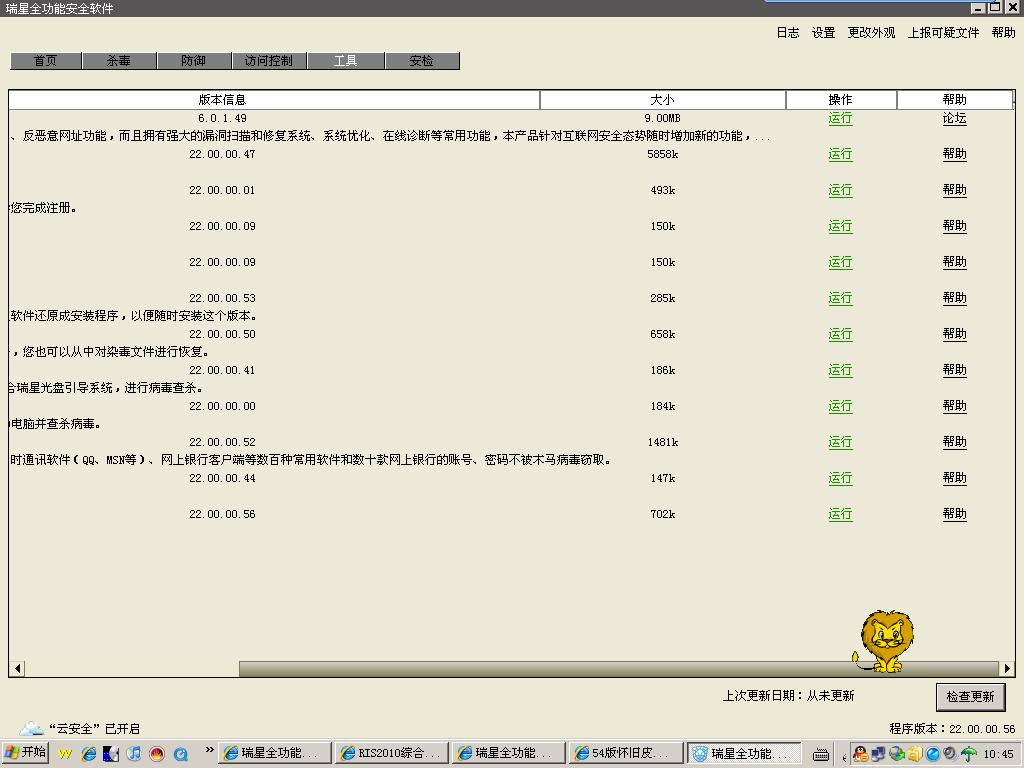Activate the shield-icon 瑞星全功能 taskbar button
This screenshot has height=768, width=1024.
click(x=744, y=753)
